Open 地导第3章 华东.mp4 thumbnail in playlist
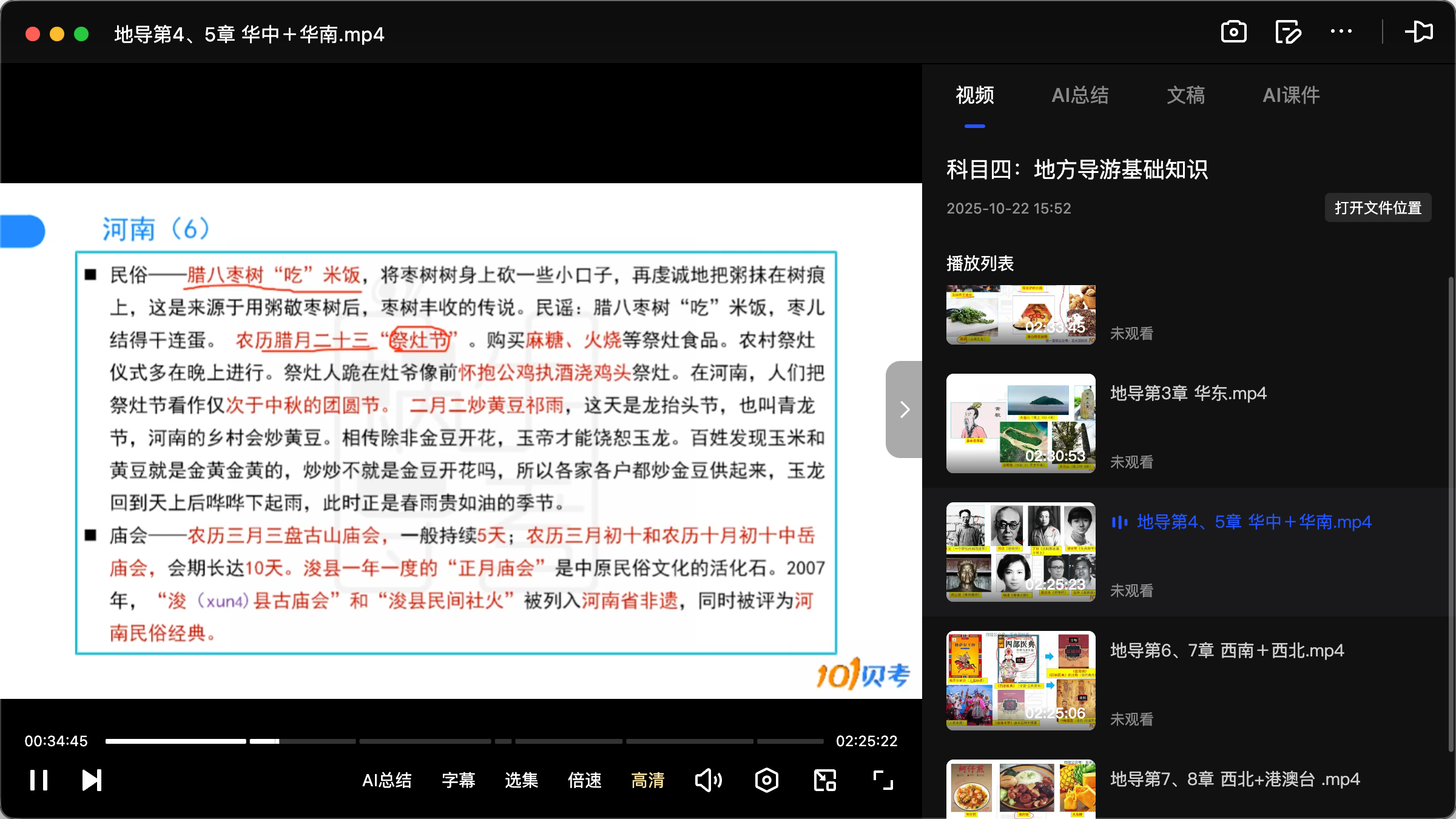The image size is (1456, 819). click(1020, 423)
